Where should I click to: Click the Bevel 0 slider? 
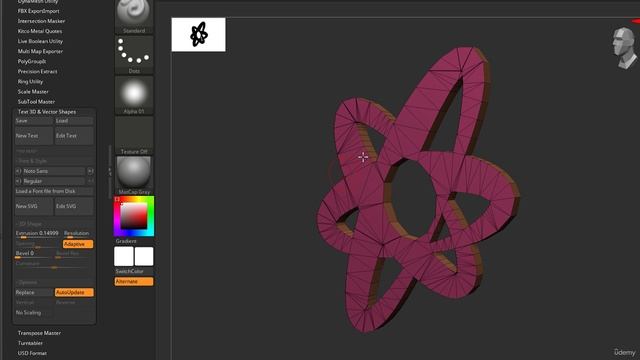pyautogui.click(x=34, y=254)
